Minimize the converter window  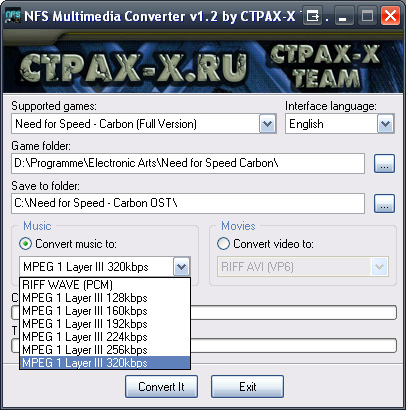point(343,16)
